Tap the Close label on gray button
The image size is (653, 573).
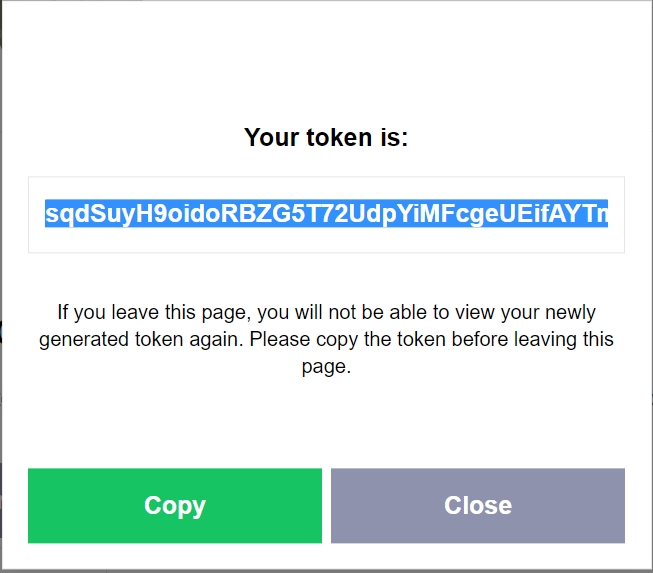pos(477,505)
